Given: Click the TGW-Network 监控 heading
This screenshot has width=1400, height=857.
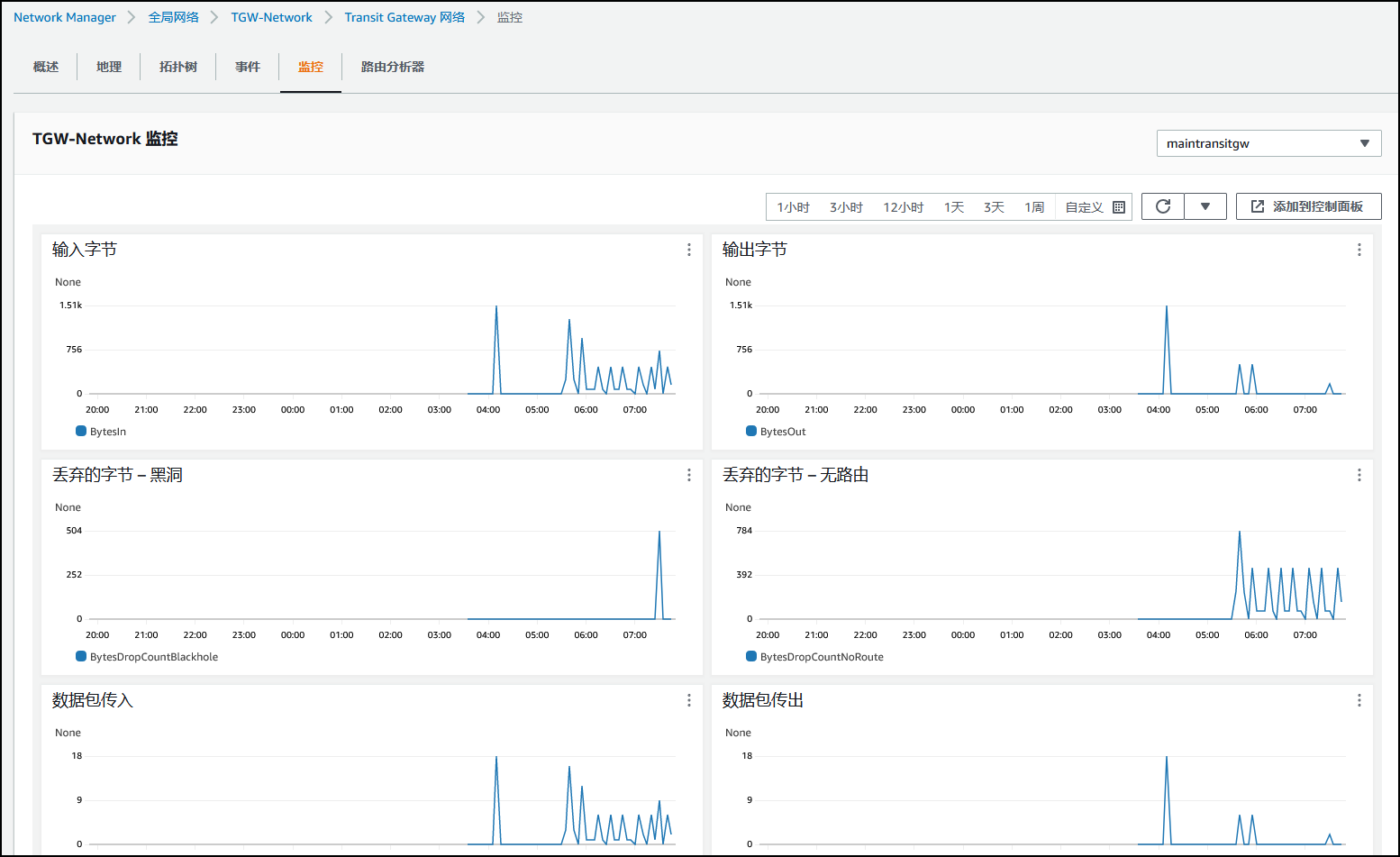Looking at the screenshot, I should pos(105,139).
